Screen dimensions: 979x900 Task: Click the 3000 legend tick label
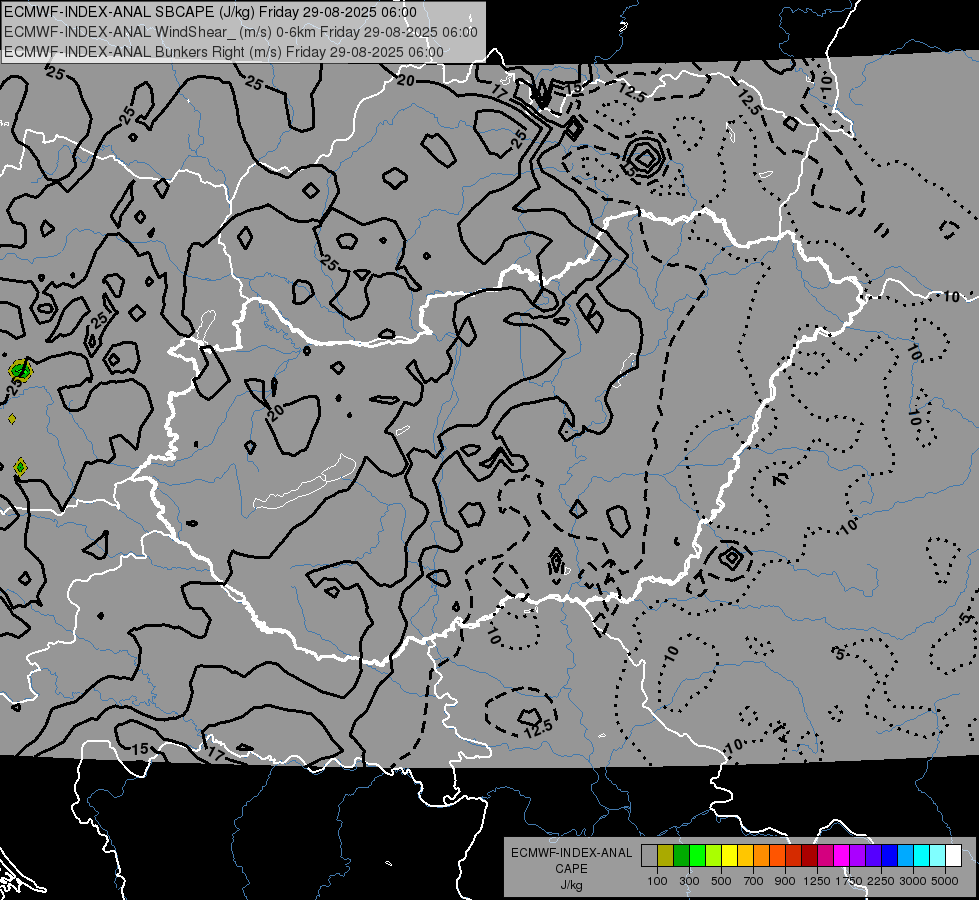click(913, 881)
